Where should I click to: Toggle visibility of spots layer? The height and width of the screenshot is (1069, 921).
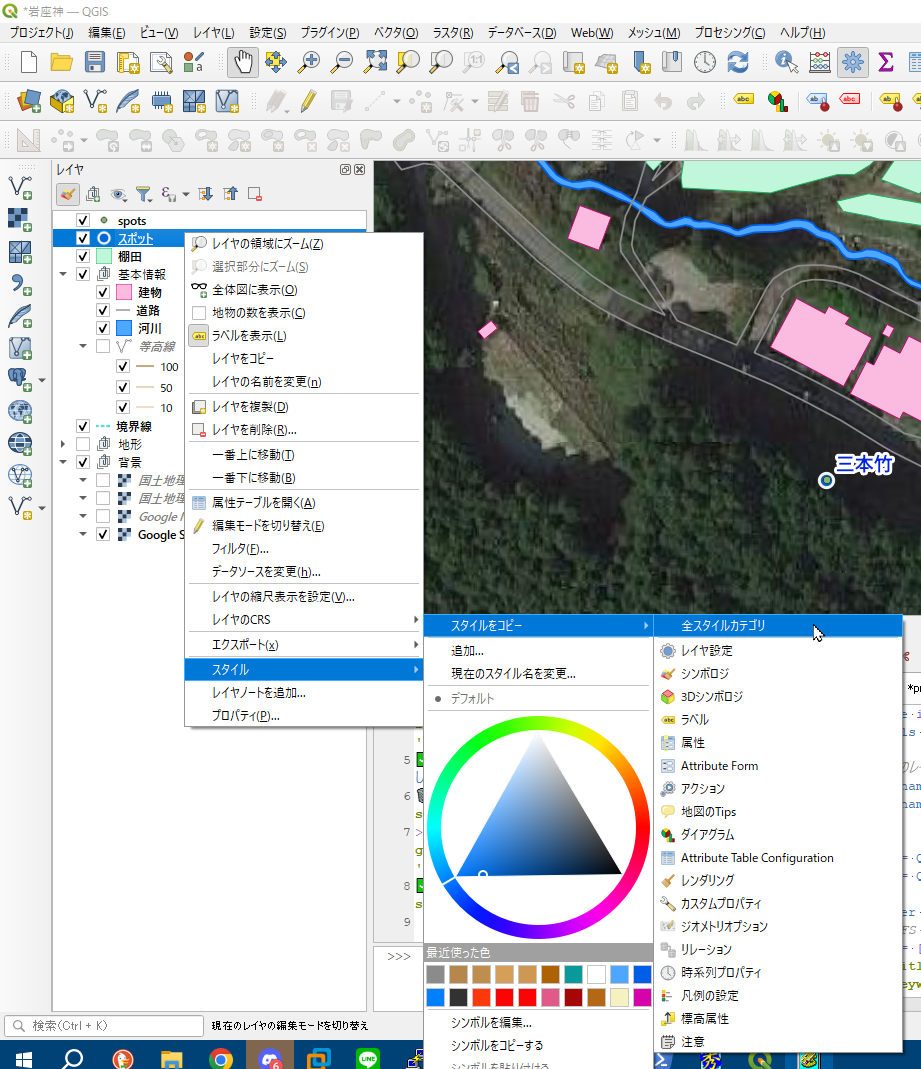[83, 220]
